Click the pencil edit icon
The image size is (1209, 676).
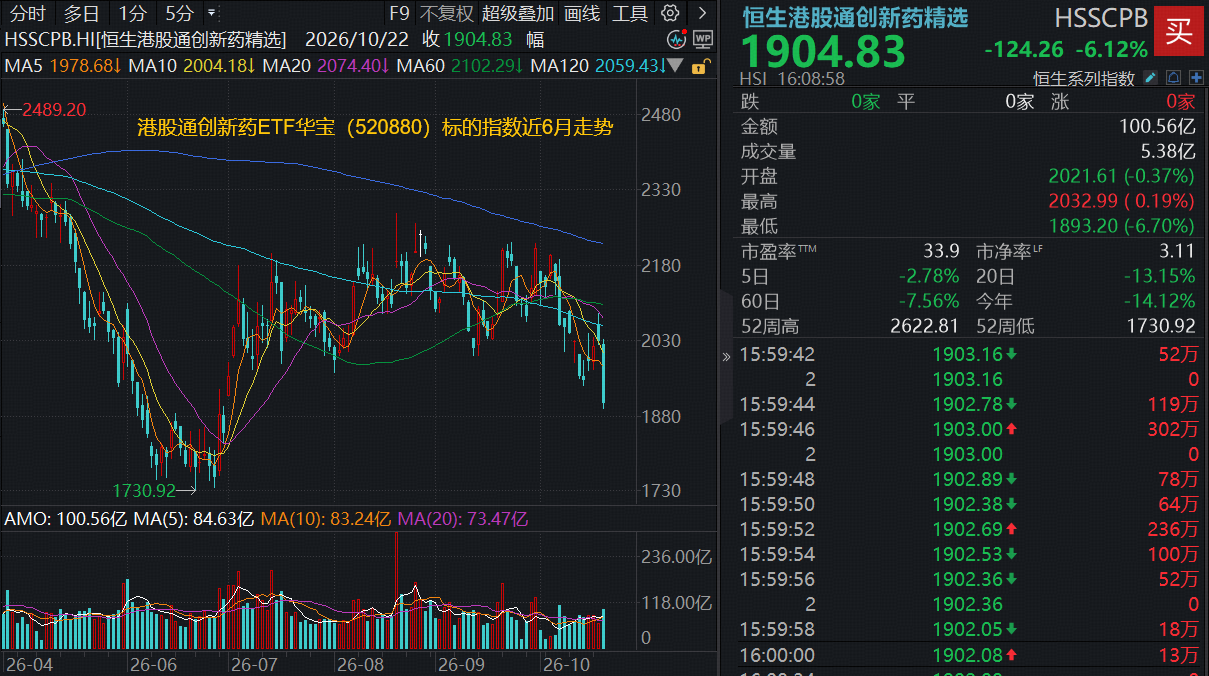[1150, 78]
